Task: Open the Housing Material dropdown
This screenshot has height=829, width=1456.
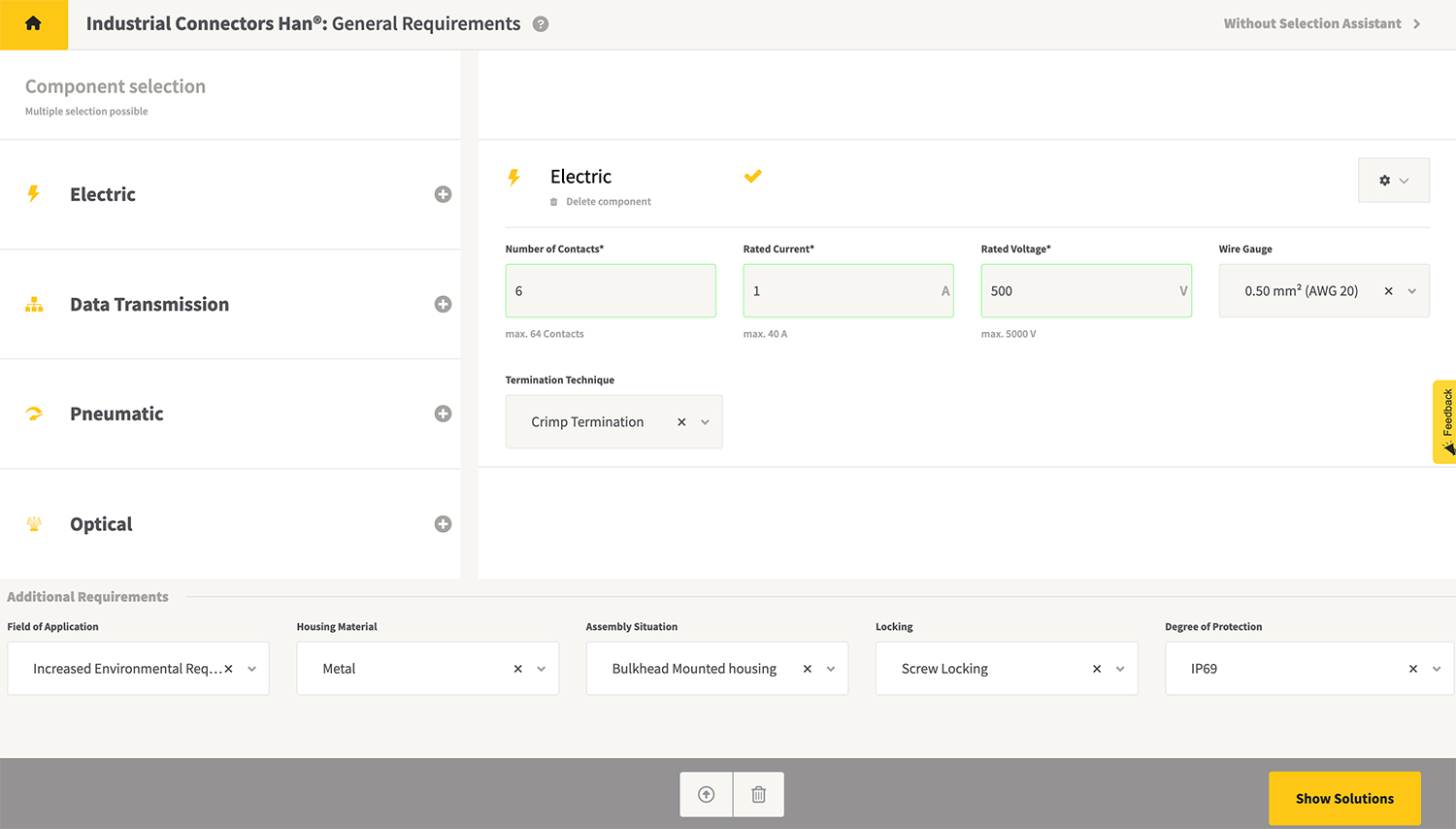Action: click(x=542, y=669)
